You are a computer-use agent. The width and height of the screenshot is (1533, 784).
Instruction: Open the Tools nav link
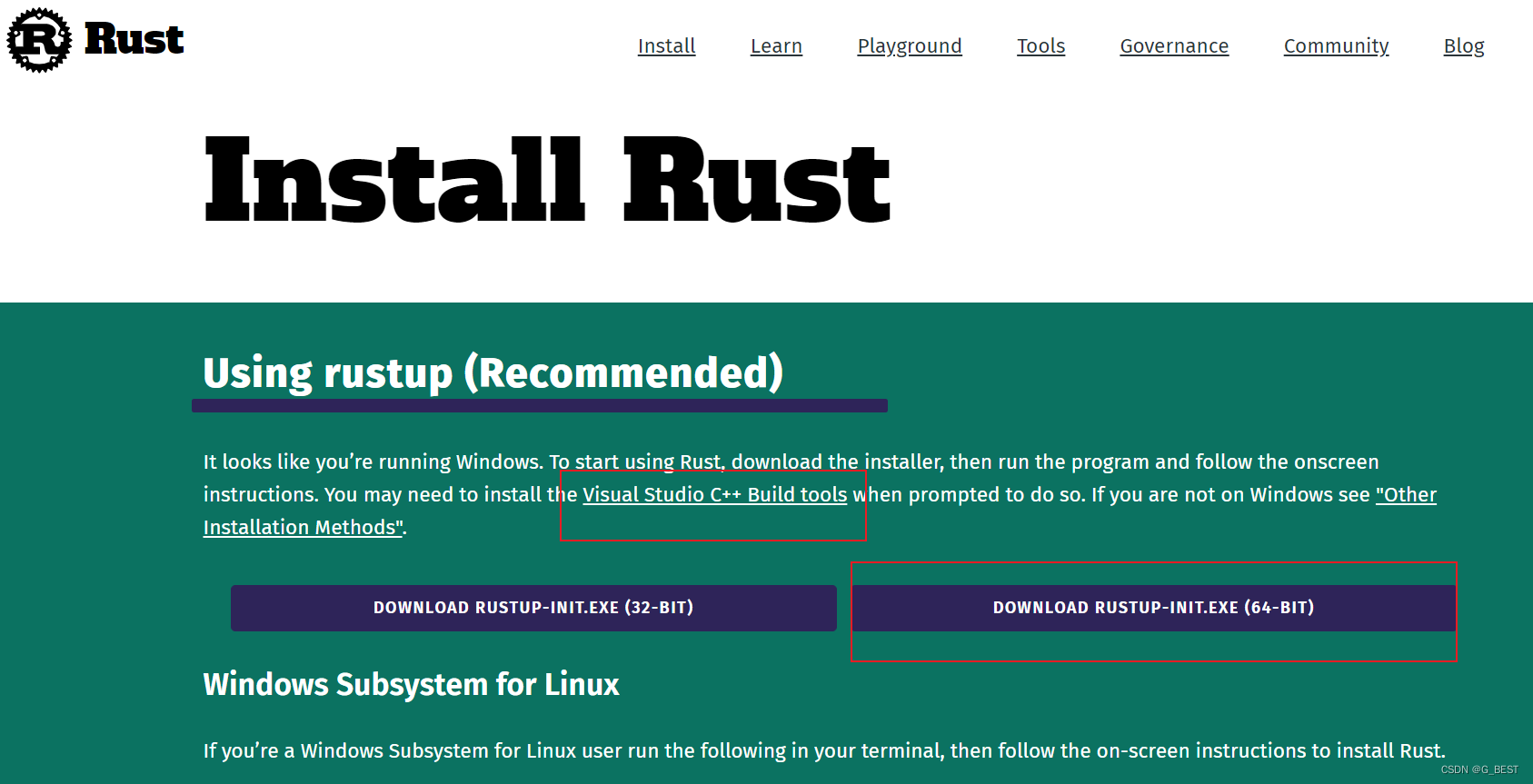(1040, 45)
